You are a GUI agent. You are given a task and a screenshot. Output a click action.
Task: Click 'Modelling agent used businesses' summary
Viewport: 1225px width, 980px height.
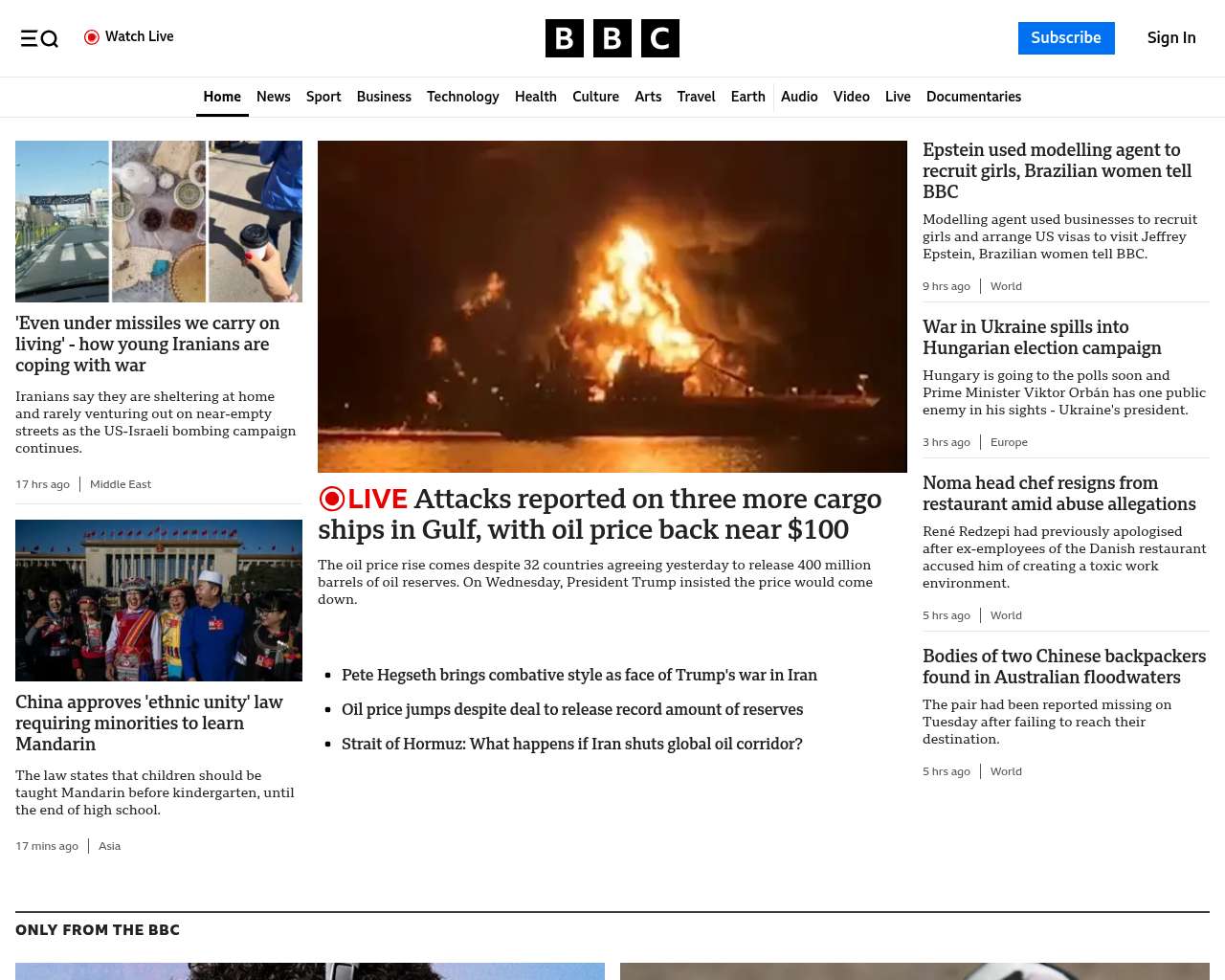pyautogui.click(x=1059, y=236)
